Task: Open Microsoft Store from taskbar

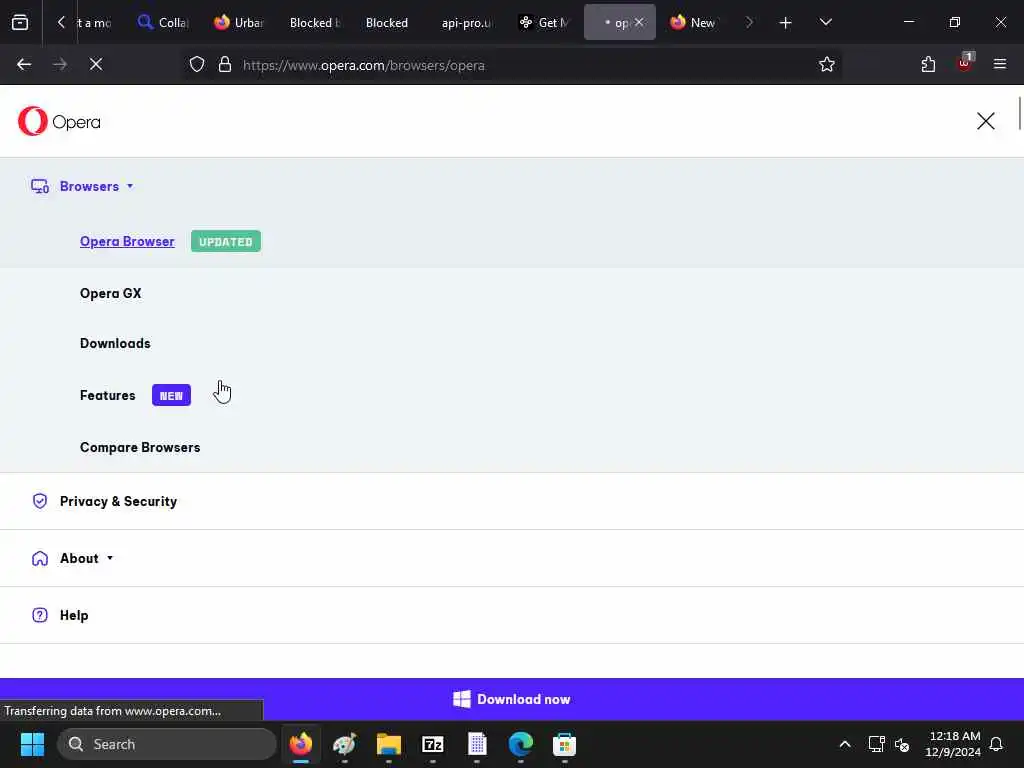Action: click(564, 744)
